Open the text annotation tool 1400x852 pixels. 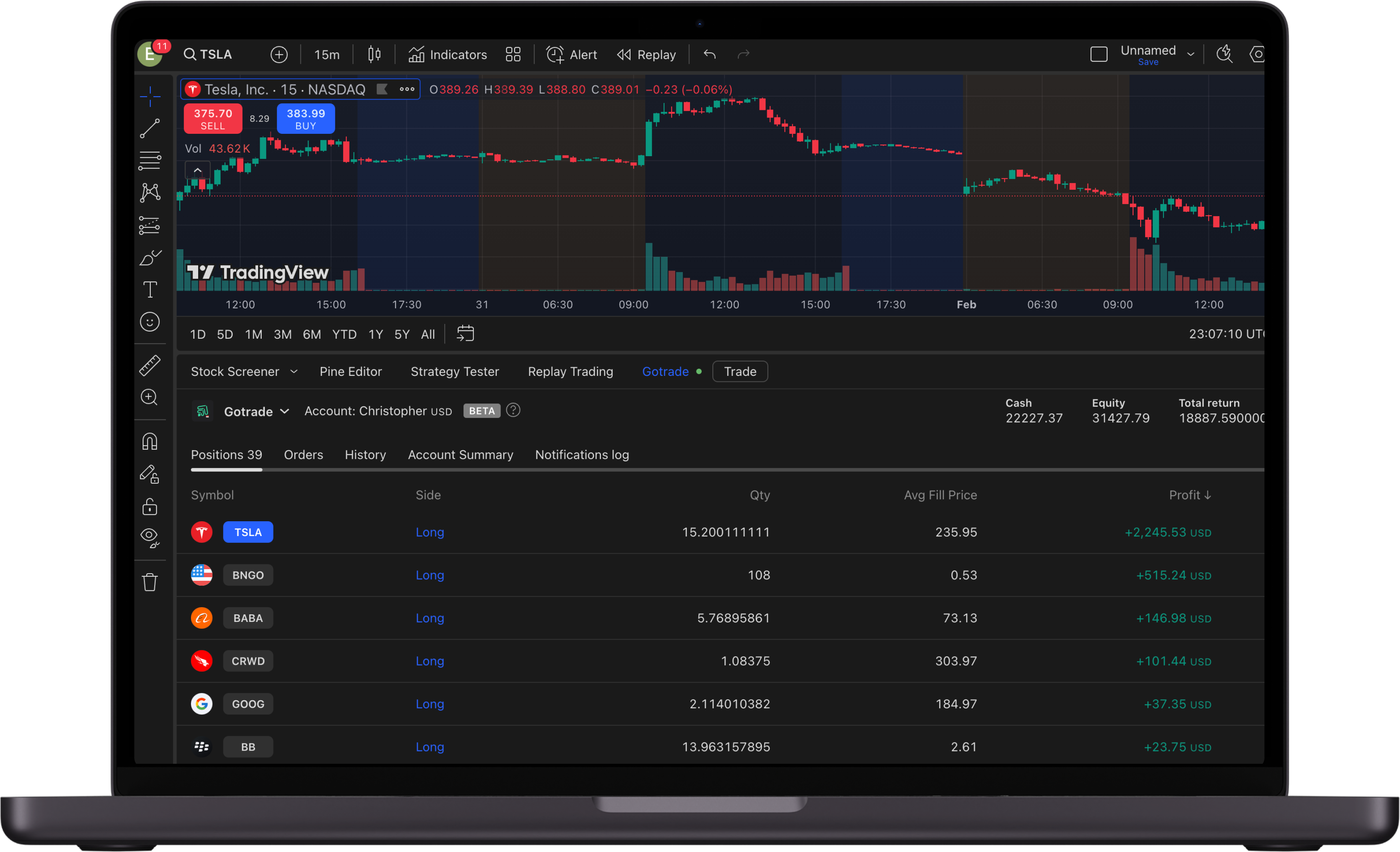(149, 290)
